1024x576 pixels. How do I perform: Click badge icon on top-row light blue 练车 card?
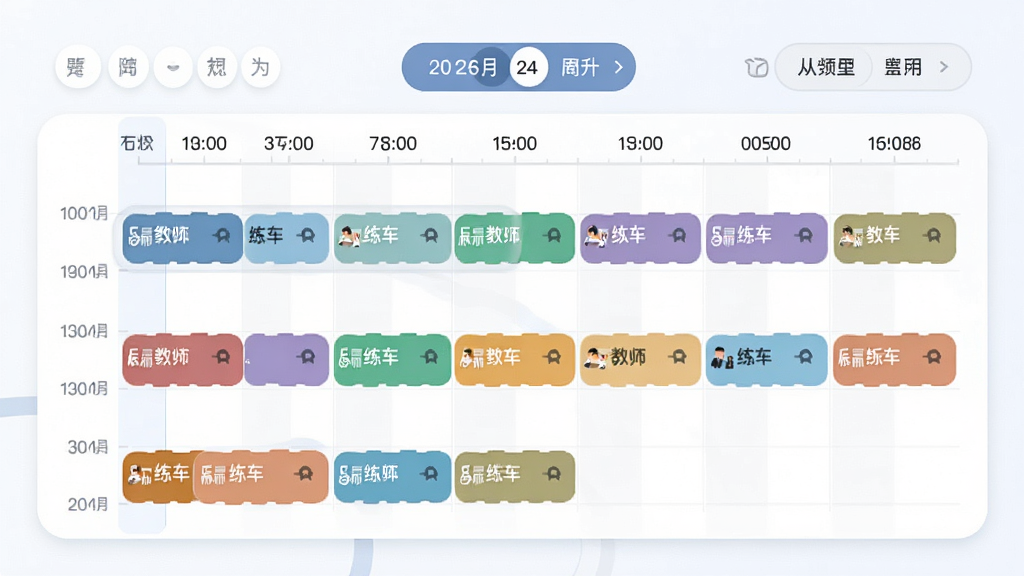click(x=306, y=235)
